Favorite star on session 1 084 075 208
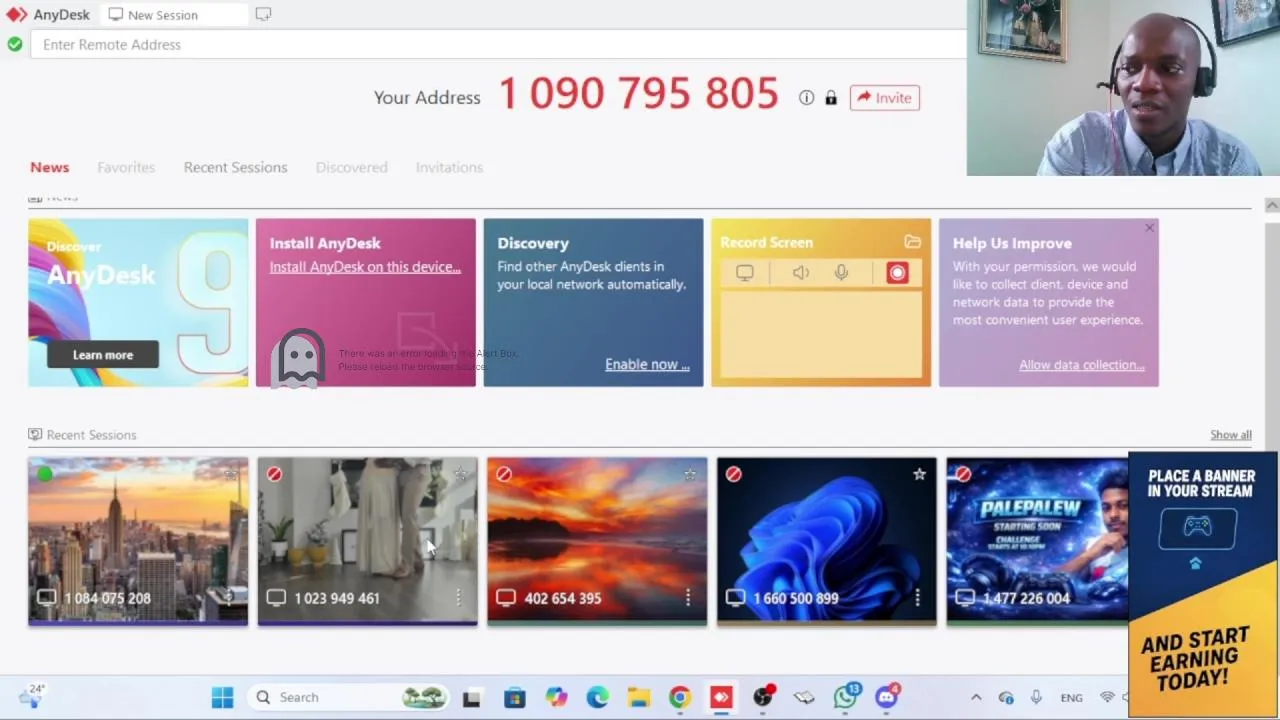The image size is (1280, 720). [x=231, y=474]
